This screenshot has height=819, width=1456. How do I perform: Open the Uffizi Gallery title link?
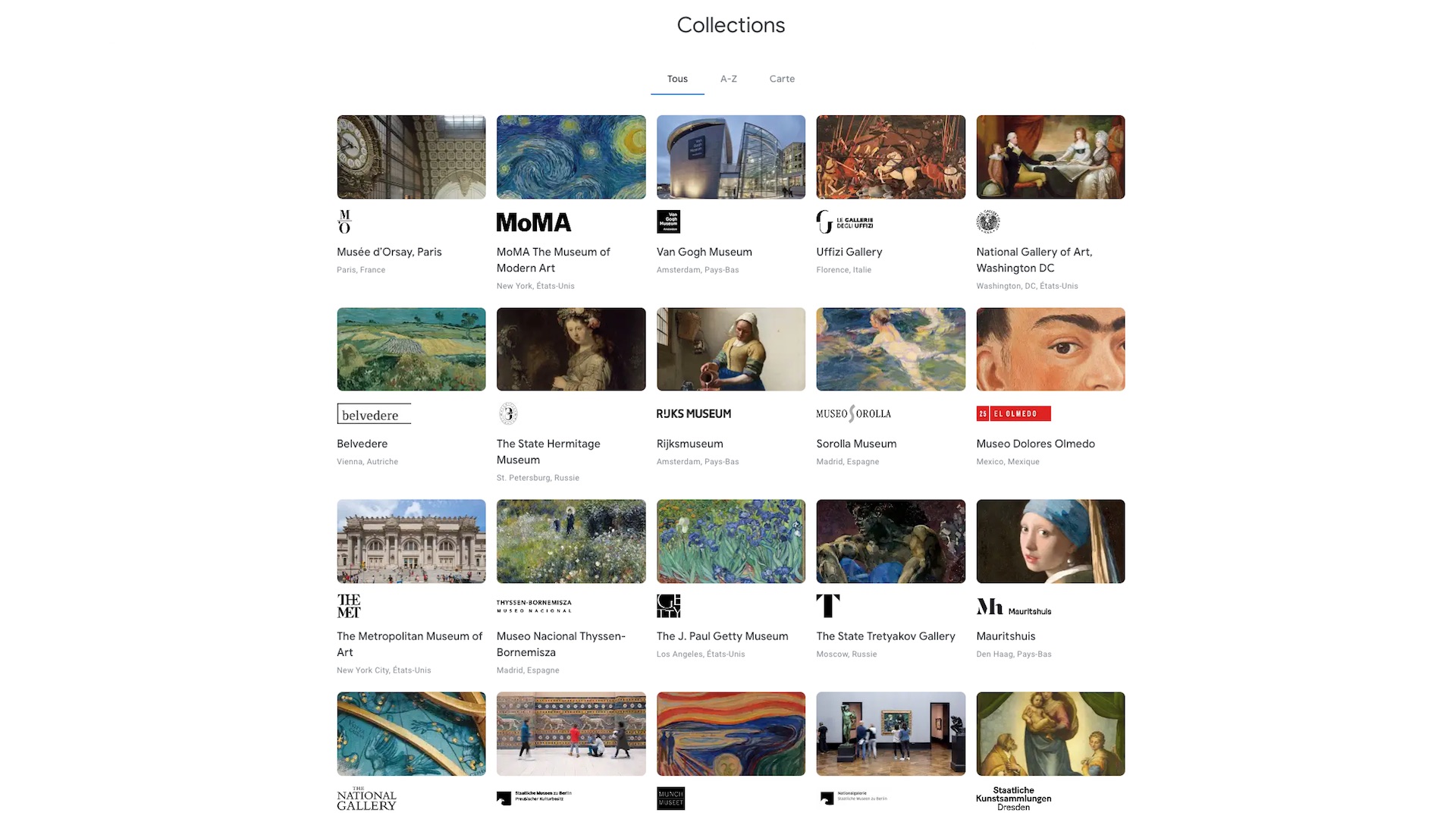point(849,252)
